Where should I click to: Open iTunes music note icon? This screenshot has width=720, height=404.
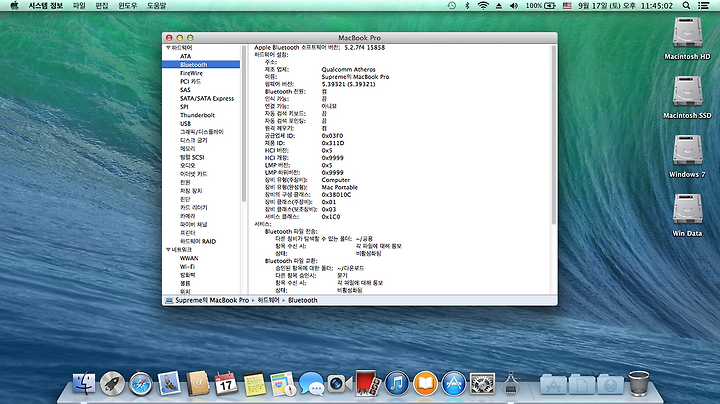pos(397,384)
